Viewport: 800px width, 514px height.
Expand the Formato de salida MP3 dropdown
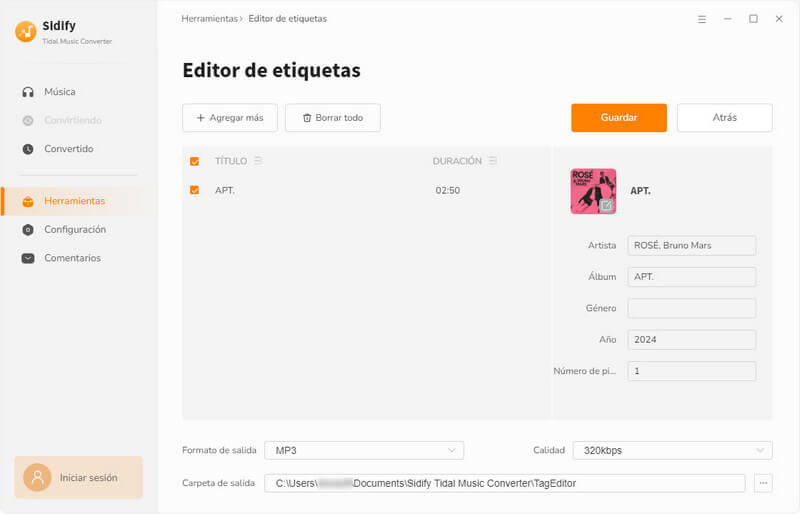click(x=364, y=450)
